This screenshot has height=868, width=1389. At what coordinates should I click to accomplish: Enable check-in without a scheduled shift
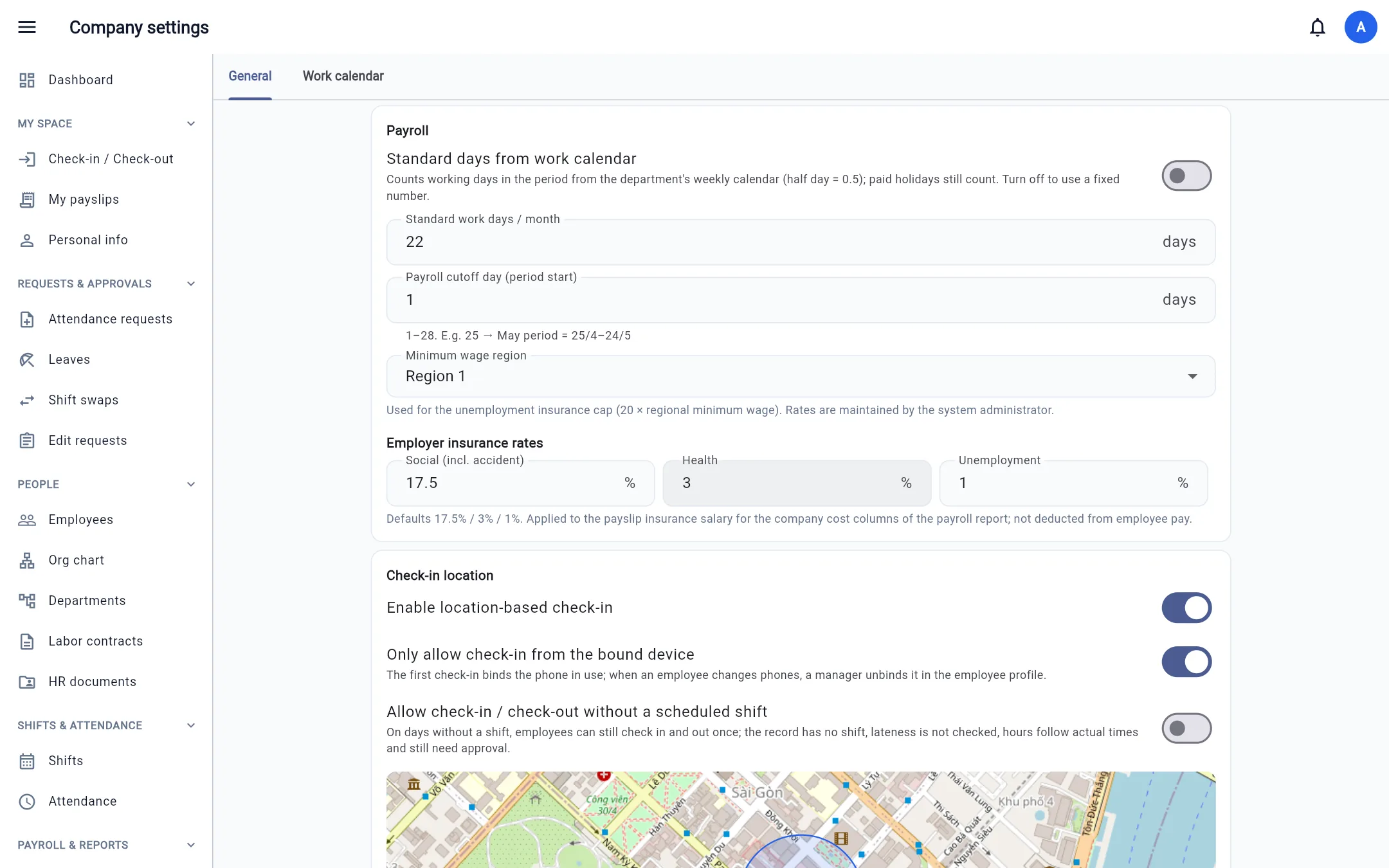tap(1186, 728)
